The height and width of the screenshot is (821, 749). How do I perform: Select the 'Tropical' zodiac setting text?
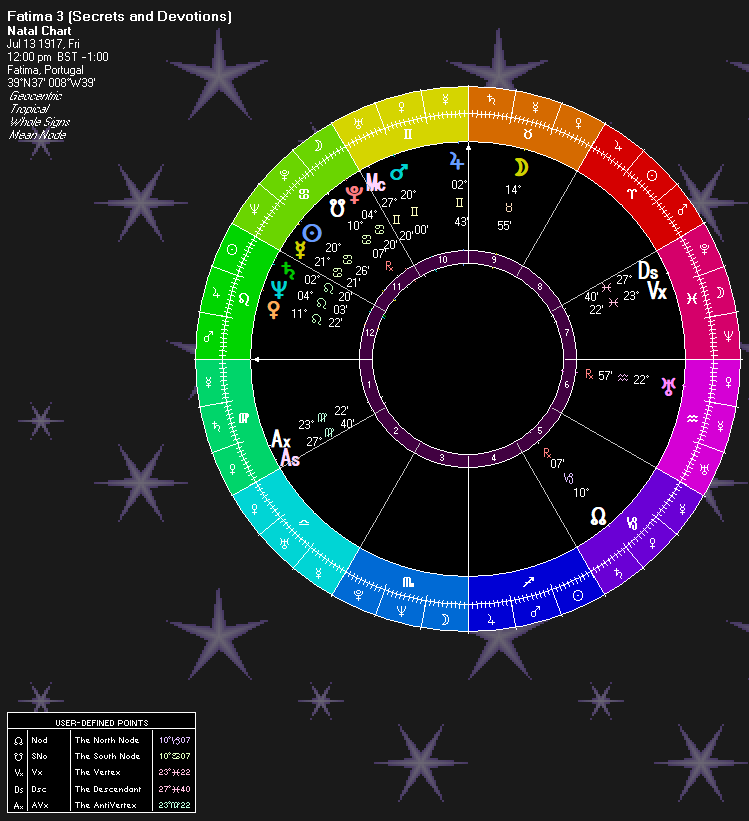click(29, 109)
